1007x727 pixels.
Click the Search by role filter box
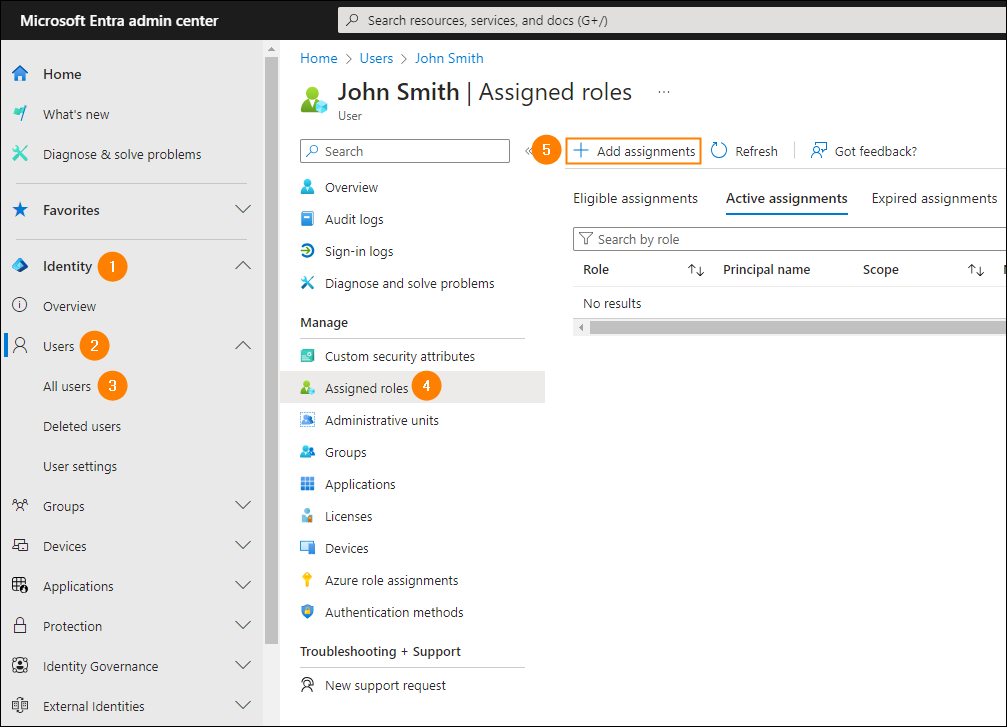pos(789,239)
